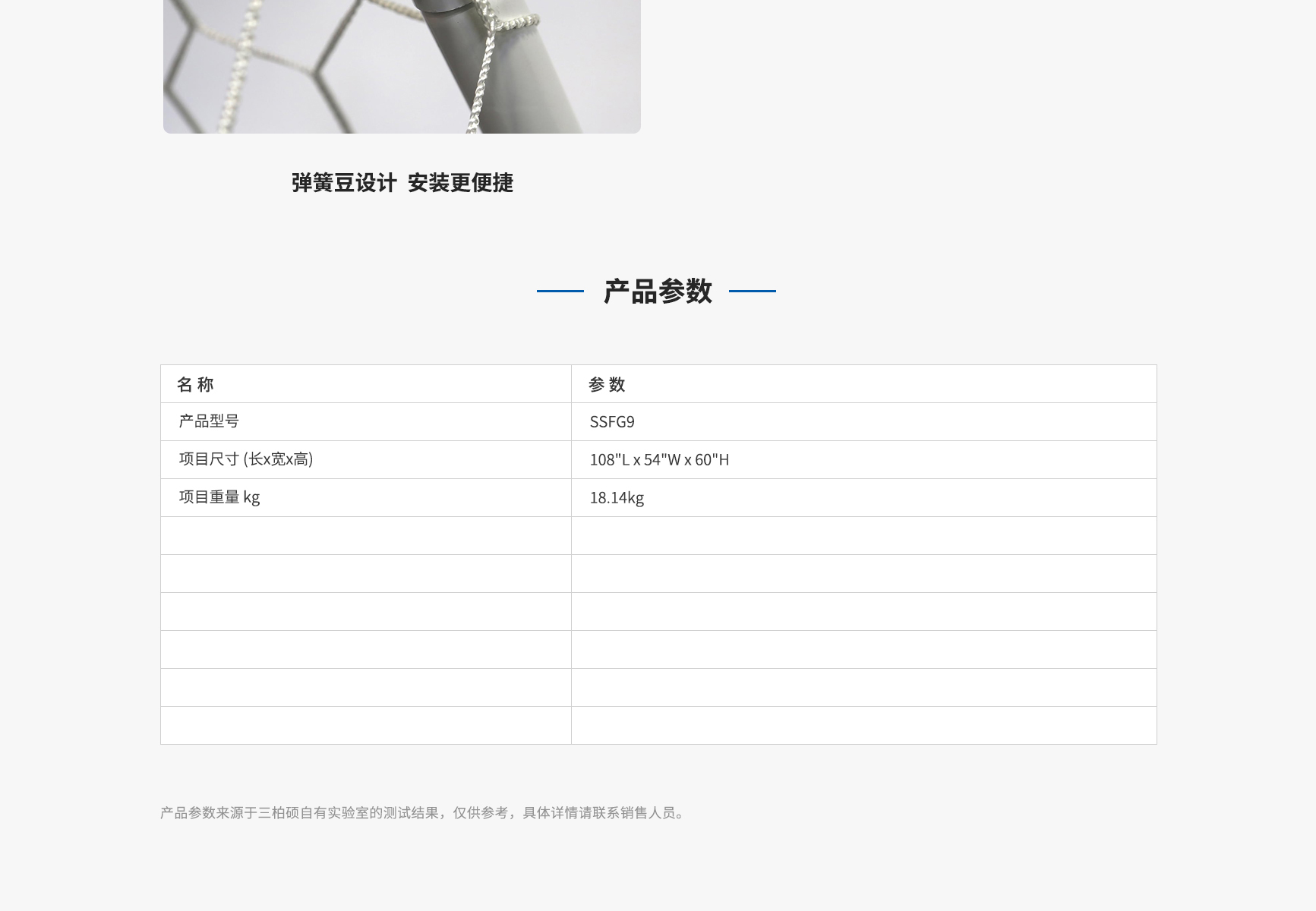Screen dimensions: 1316x911
Task: Select the "产品型号" row label
Action: pos(209,421)
